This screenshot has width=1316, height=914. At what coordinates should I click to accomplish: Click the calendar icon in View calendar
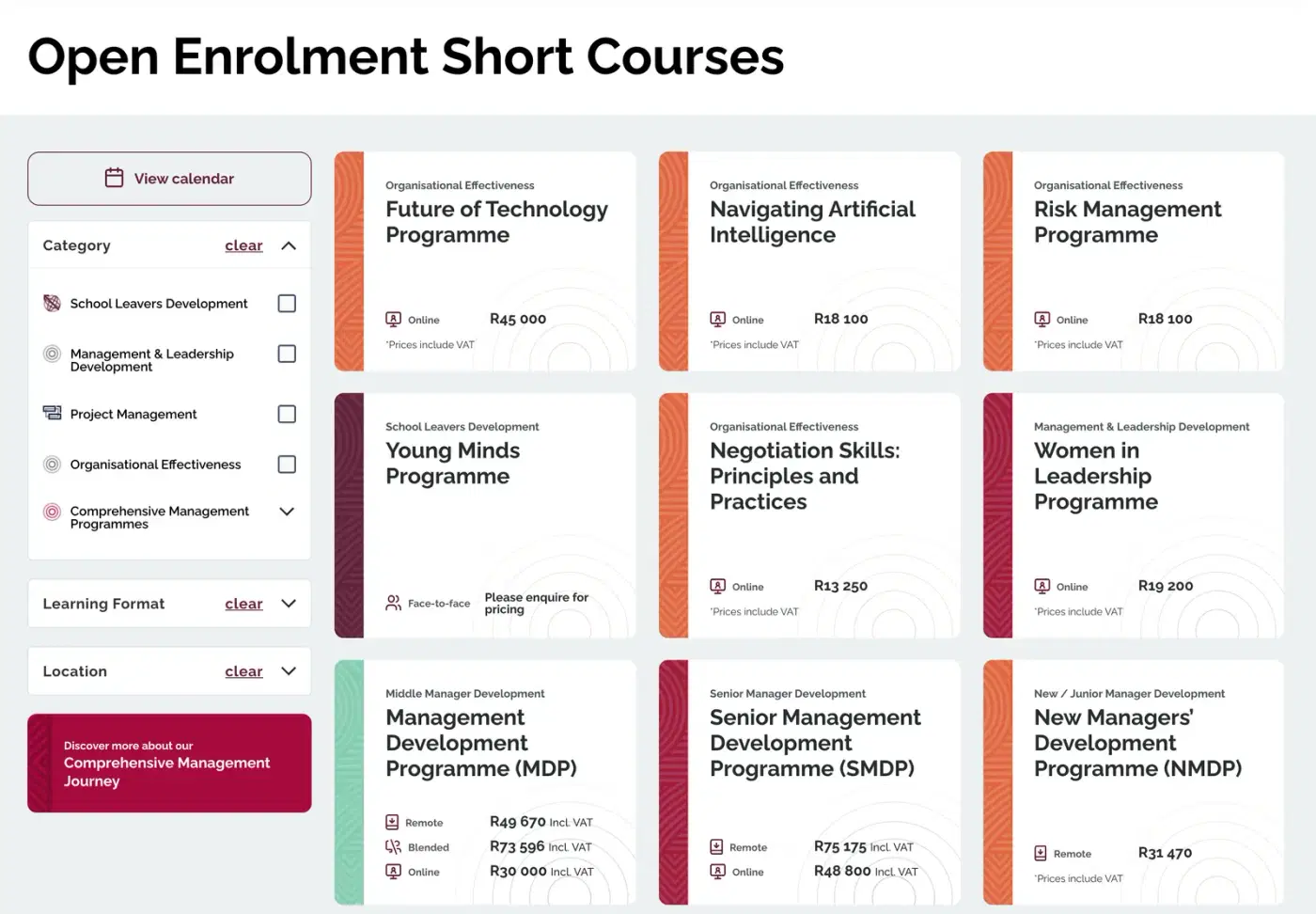(114, 178)
